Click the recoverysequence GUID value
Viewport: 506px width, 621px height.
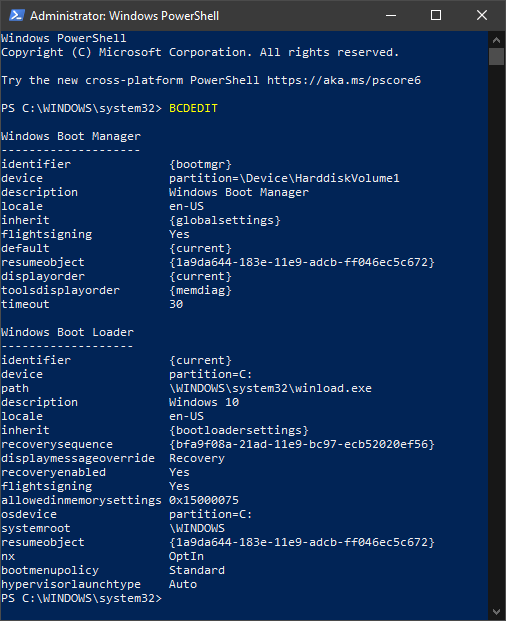pos(302,444)
